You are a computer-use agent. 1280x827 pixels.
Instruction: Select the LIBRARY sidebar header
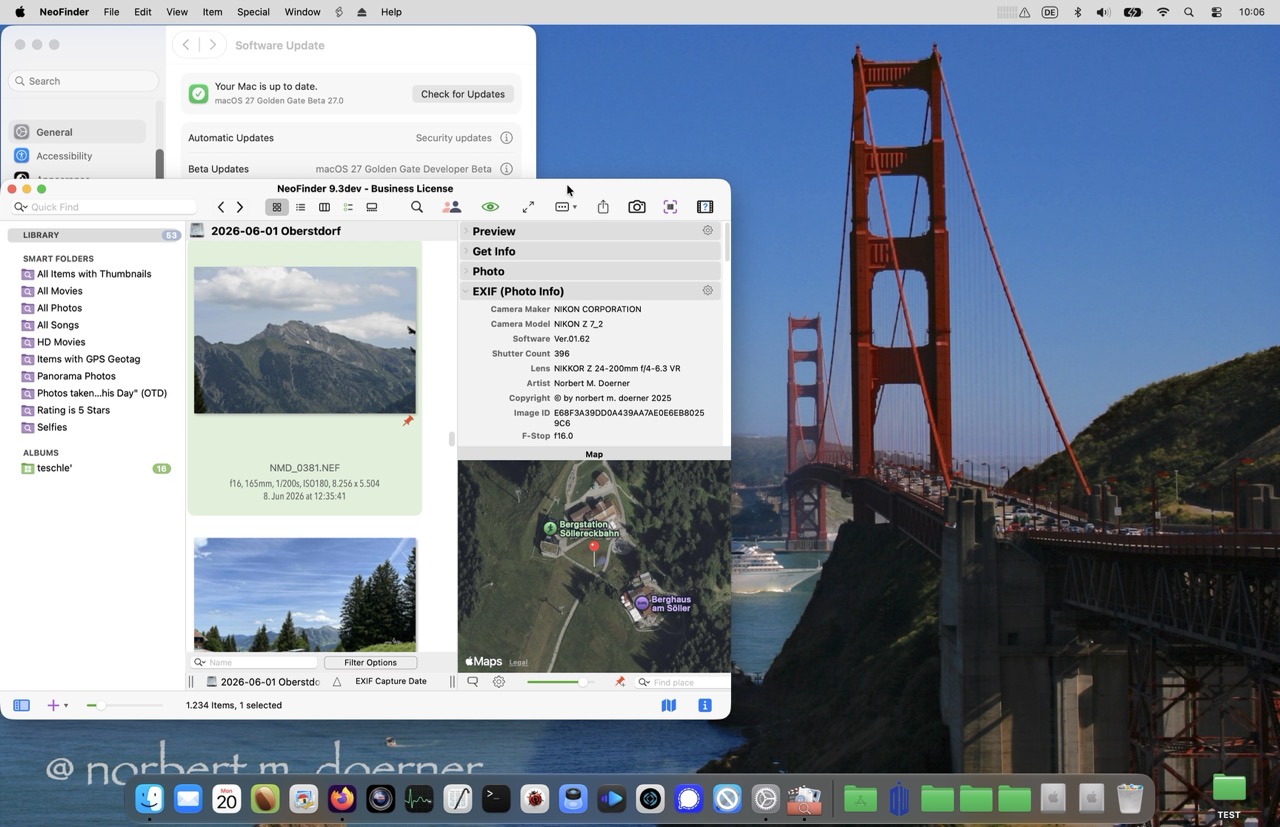(x=95, y=235)
